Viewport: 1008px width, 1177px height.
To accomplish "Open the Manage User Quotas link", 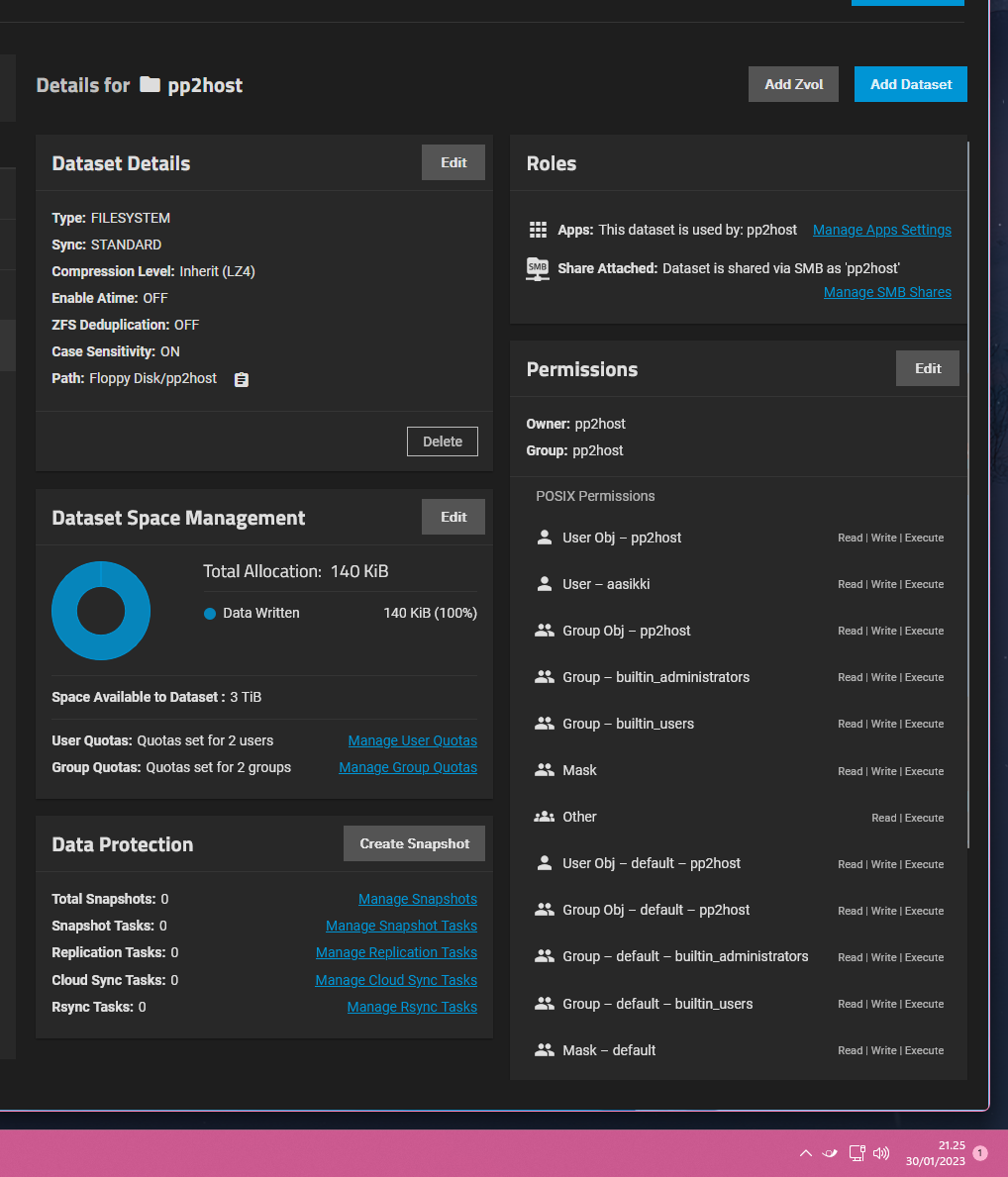I will 412,740.
